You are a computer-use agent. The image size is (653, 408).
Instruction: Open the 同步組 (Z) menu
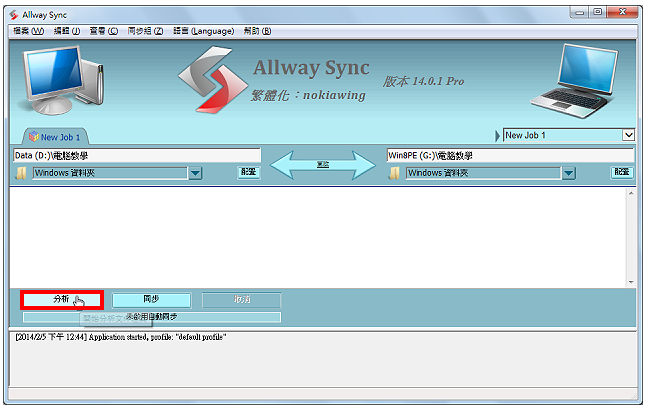145,31
